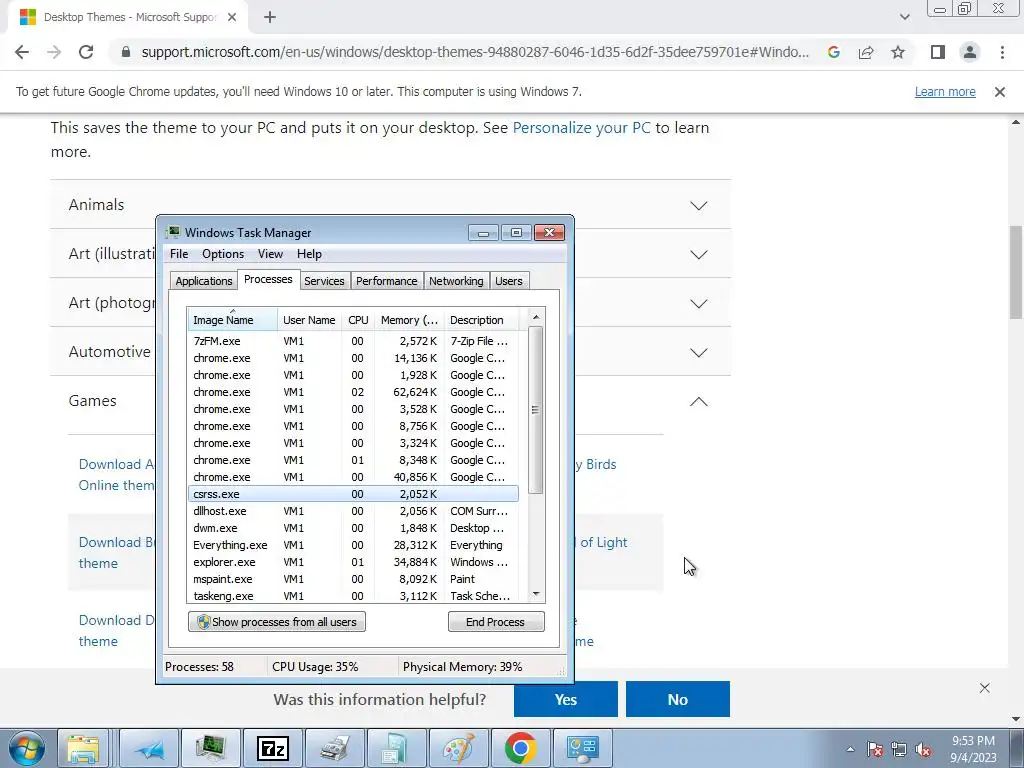Expand the Art (illustrative) section chevron
1024x768 pixels.
tap(699, 255)
